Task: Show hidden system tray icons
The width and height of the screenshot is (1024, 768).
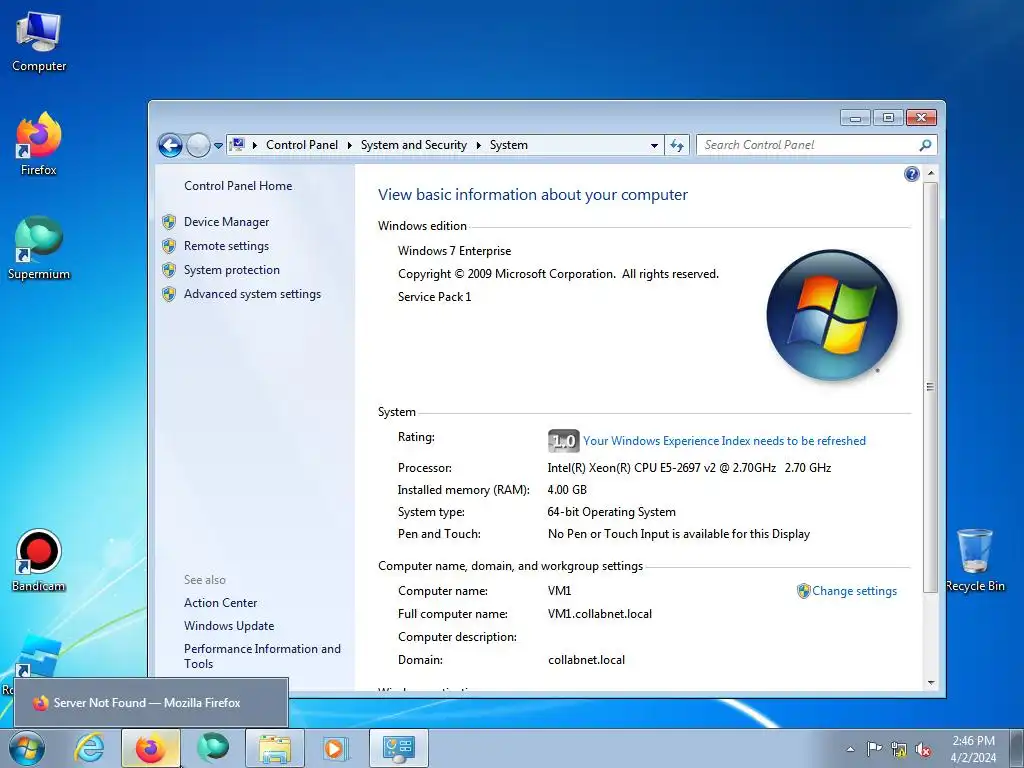Action: pos(850,749)
